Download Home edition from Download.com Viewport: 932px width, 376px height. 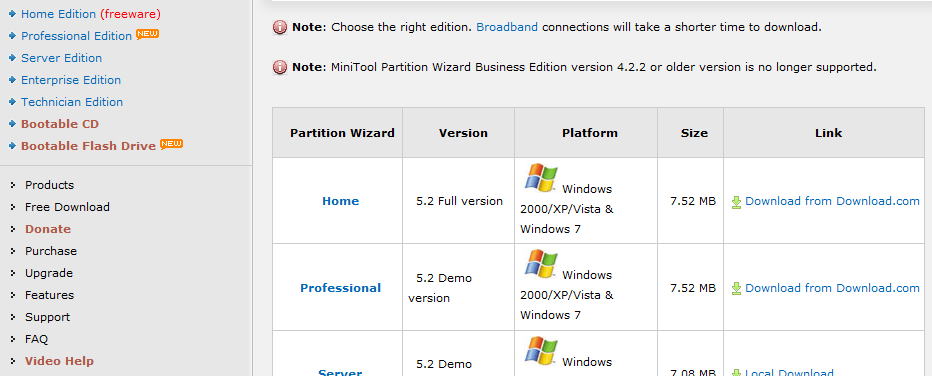point(832,201)
